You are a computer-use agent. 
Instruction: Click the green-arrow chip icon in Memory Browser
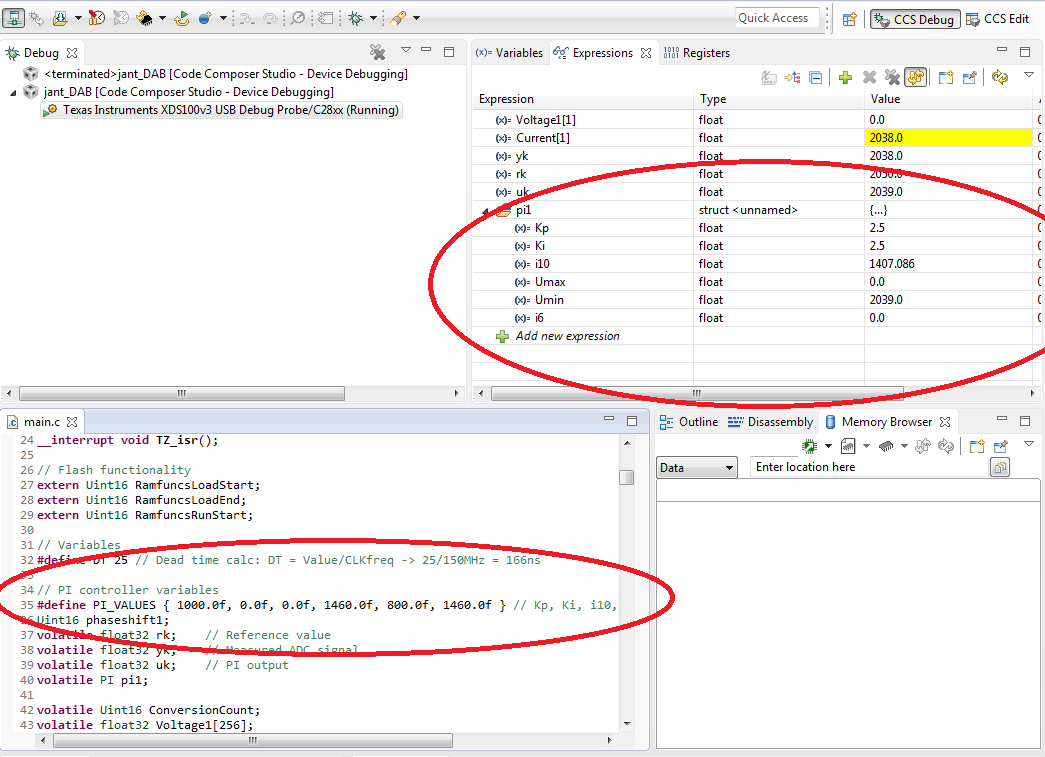click(x=809, y=446)
